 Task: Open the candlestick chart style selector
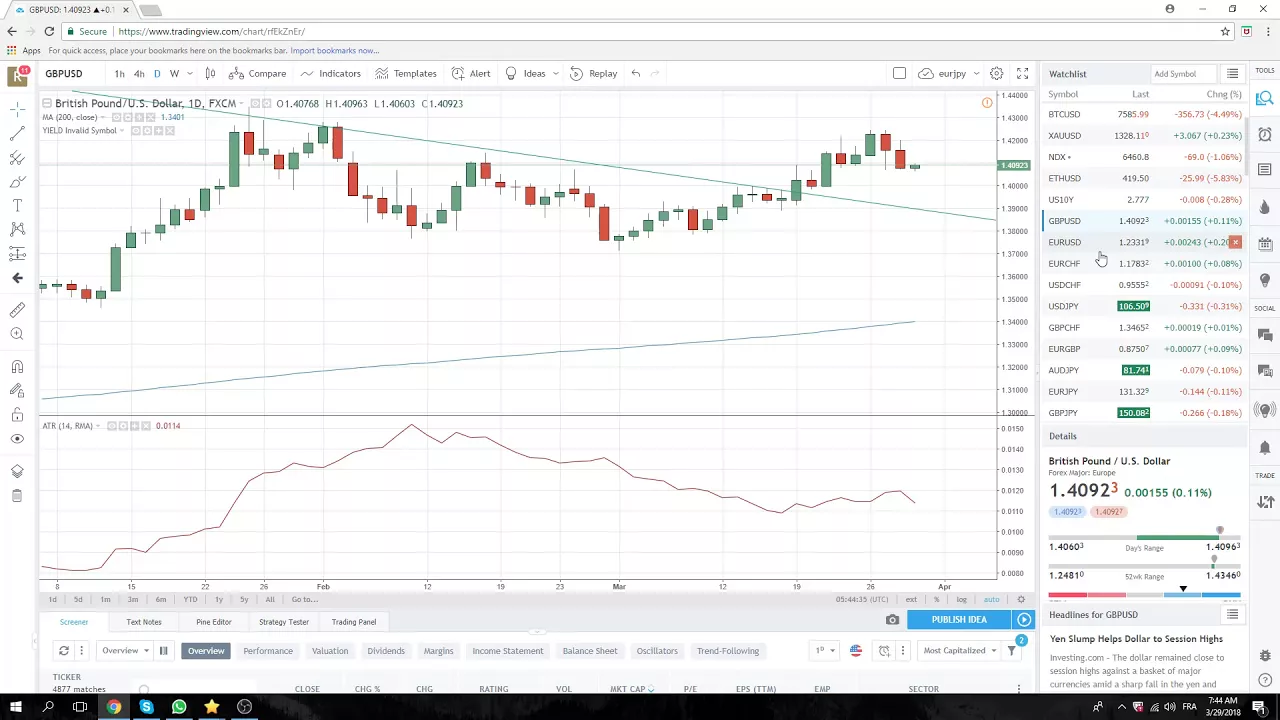tap(210, 73)
